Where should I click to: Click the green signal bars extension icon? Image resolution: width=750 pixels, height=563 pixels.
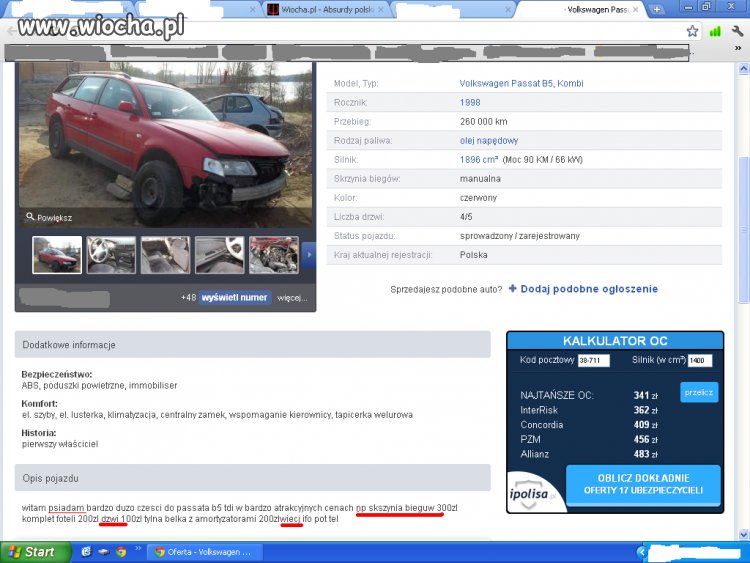[x=715, y=32]
